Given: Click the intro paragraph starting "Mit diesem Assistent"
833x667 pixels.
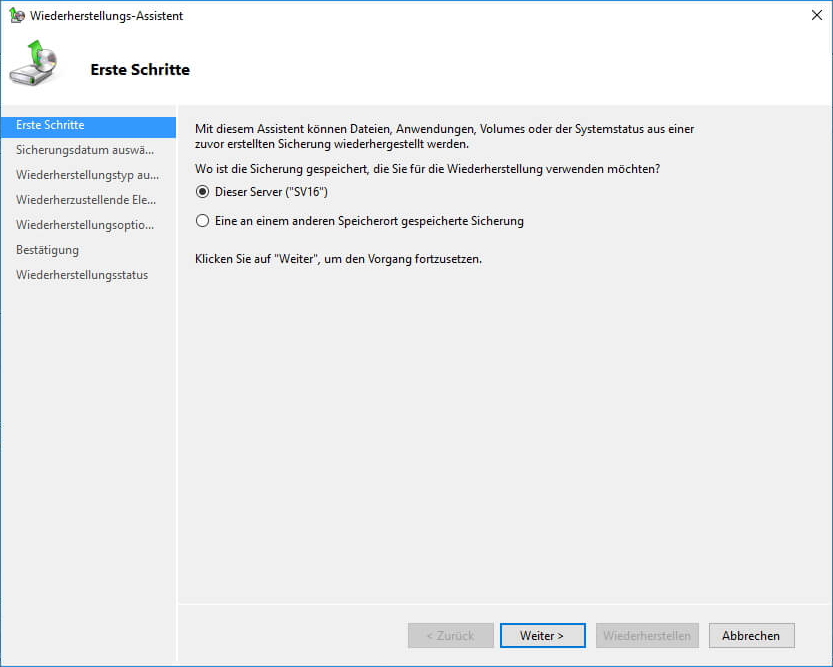Looking at the screenshot, I should [x=445, y=136].
